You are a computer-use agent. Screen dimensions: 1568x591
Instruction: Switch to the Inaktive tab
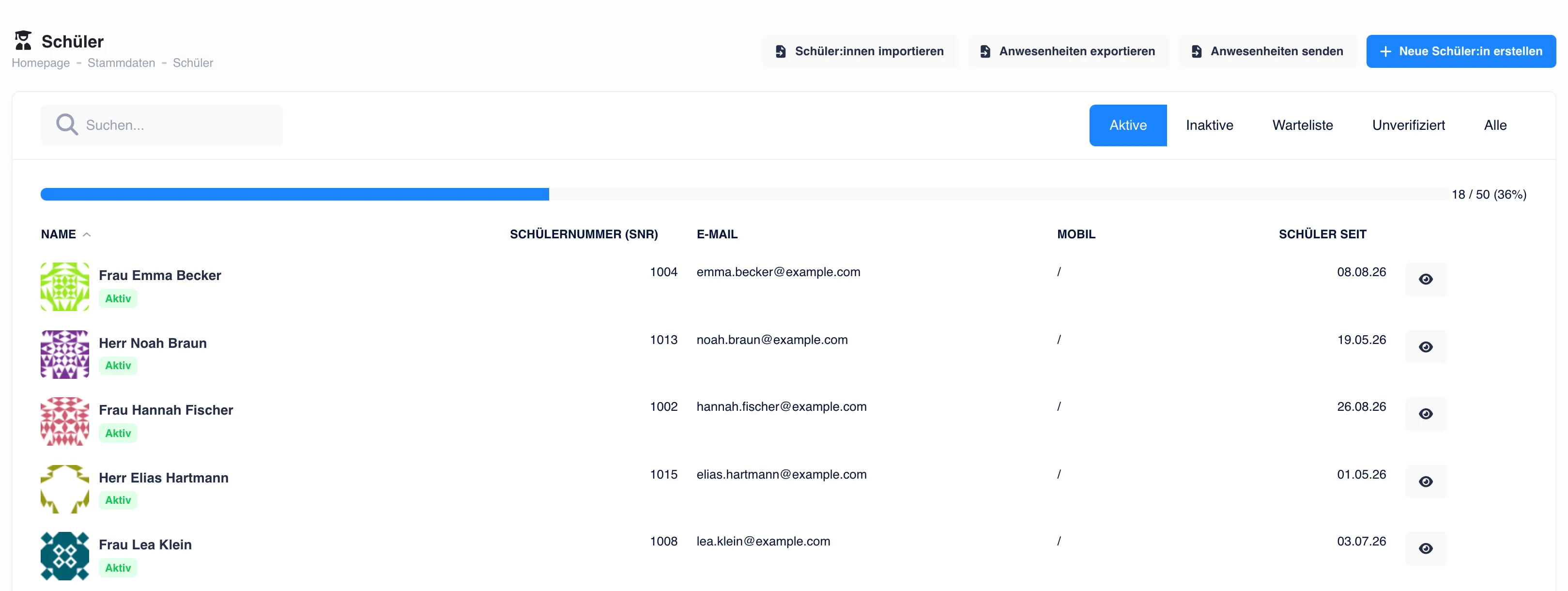(1209, 125)
